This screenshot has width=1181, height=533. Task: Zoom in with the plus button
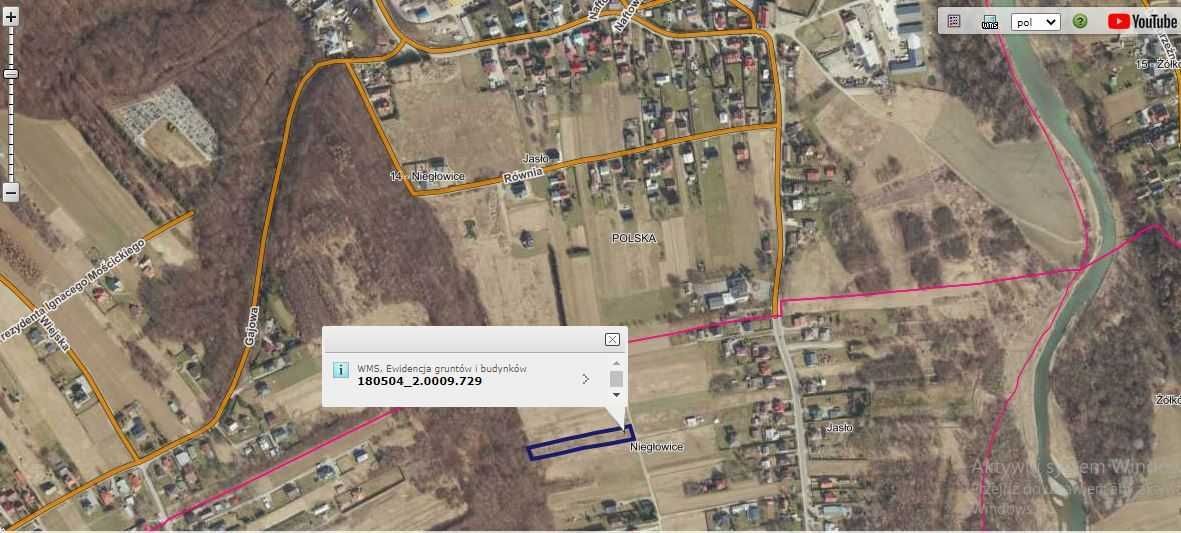tap(11, 17)
